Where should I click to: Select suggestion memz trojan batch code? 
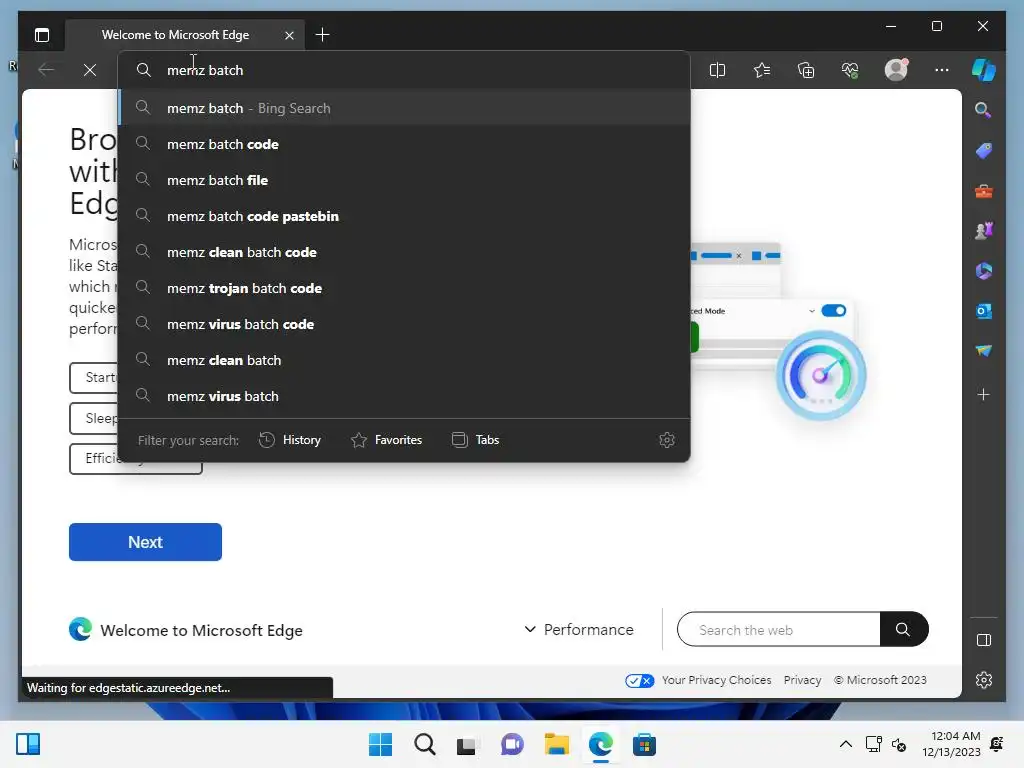click(404, 288)
